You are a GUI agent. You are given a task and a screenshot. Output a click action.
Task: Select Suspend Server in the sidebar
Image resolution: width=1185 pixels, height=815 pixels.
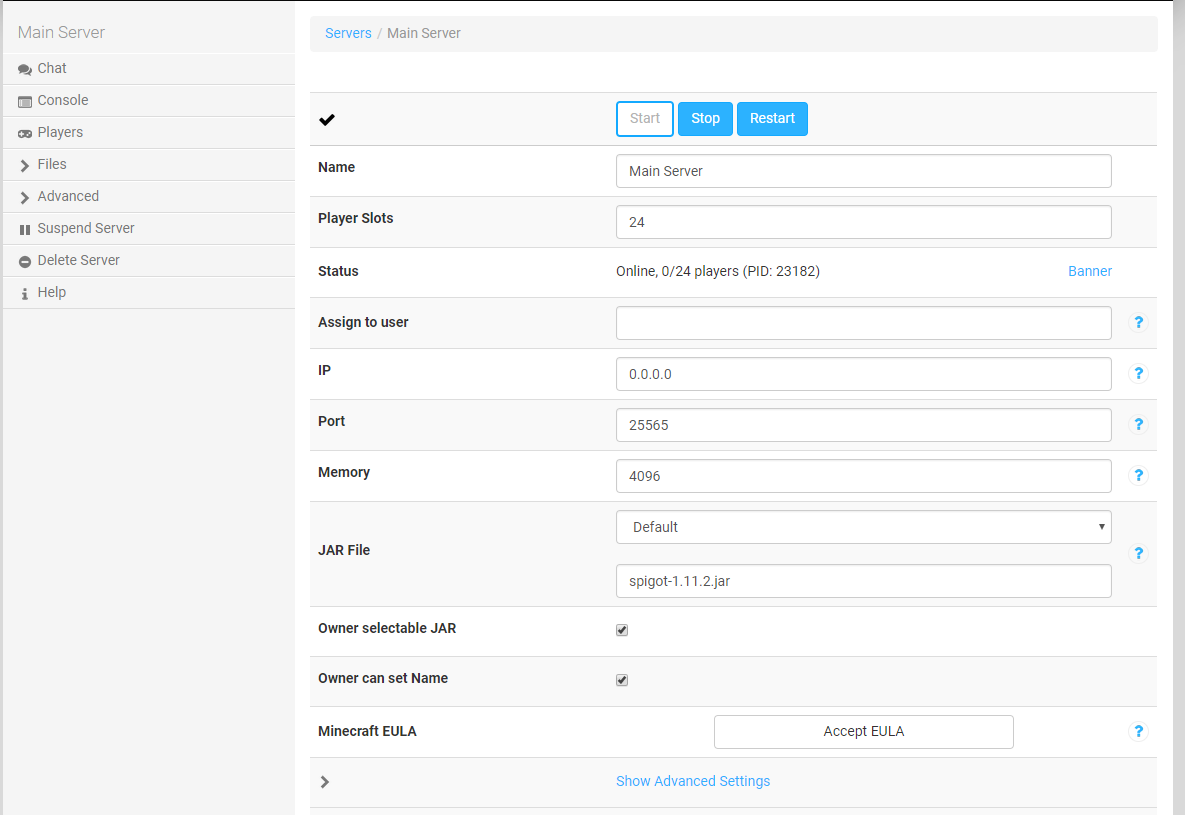coord(85,228)
